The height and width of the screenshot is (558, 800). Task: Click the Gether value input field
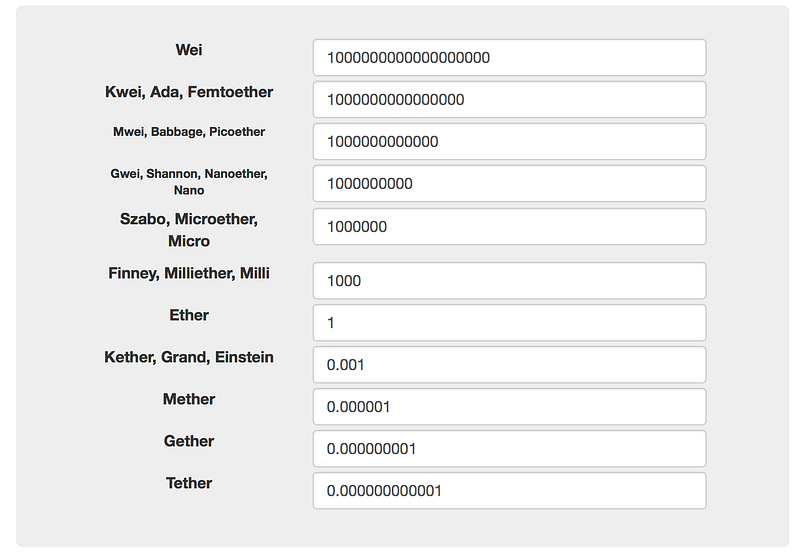pyautogui.click(x=509, y=449)
